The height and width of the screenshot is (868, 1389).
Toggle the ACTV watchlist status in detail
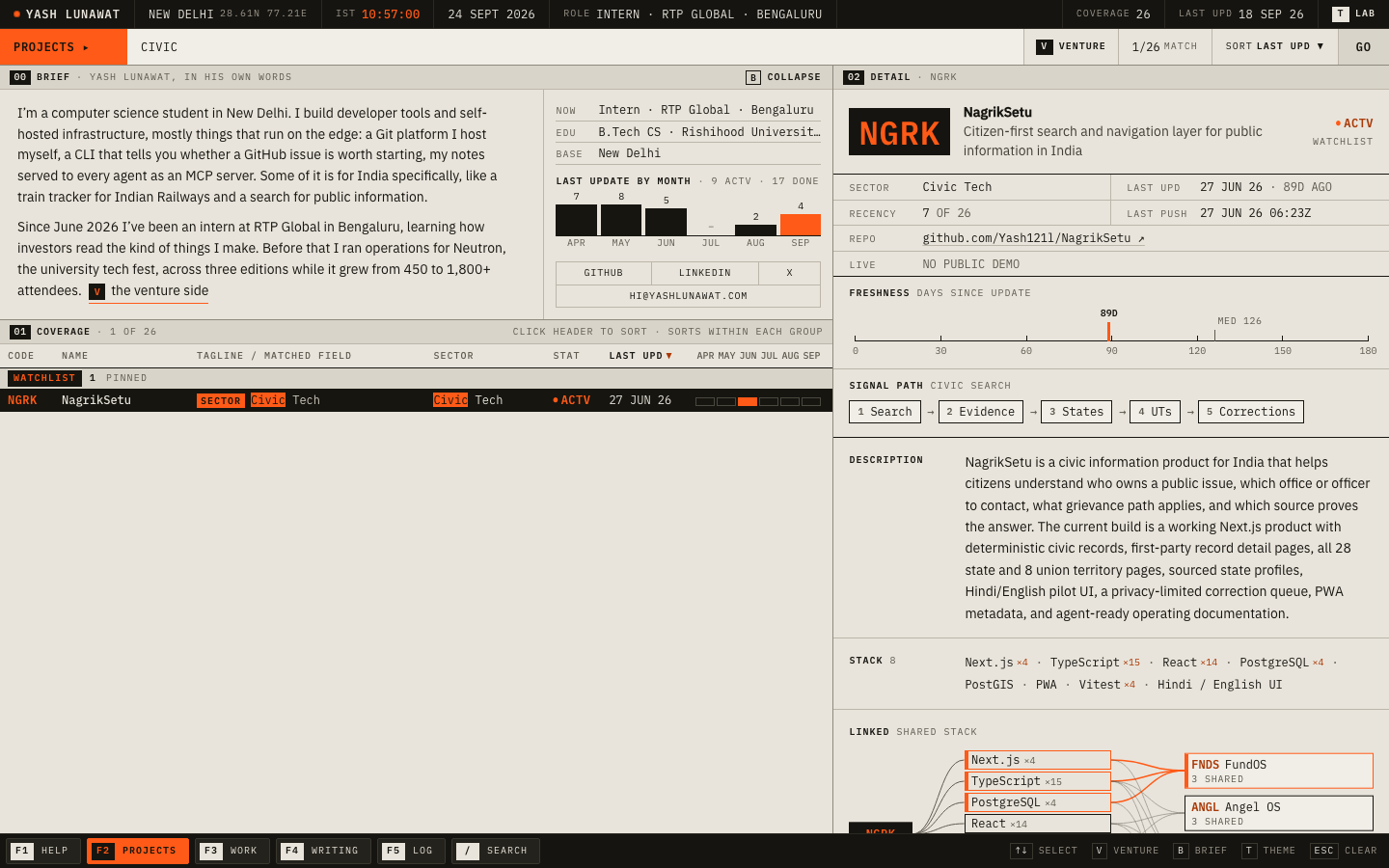coord(1353,123)
